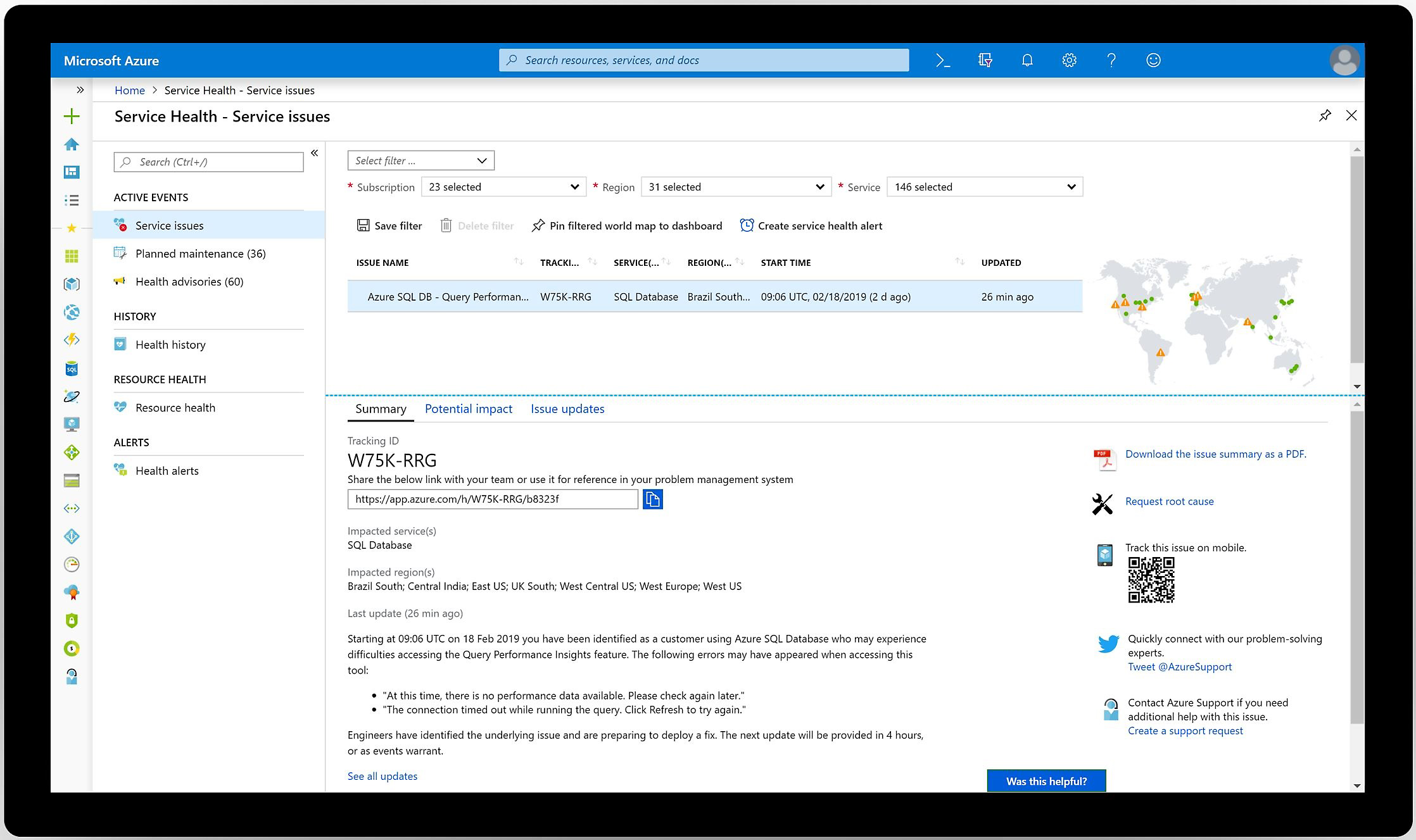Open portal settings gear
1416x840 pixels.
[x=1069, y=60]
